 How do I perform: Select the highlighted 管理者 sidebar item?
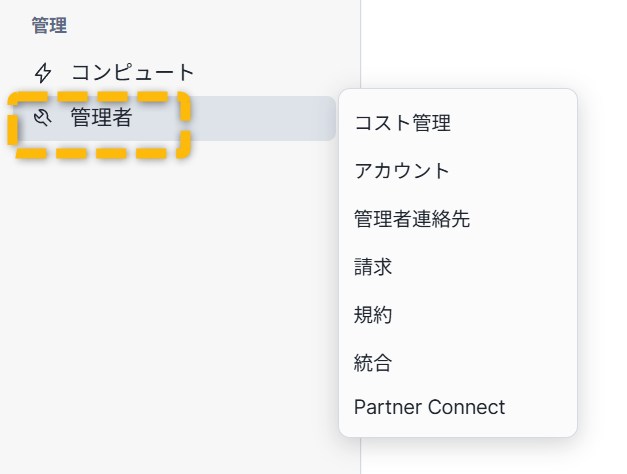(101, 119)
